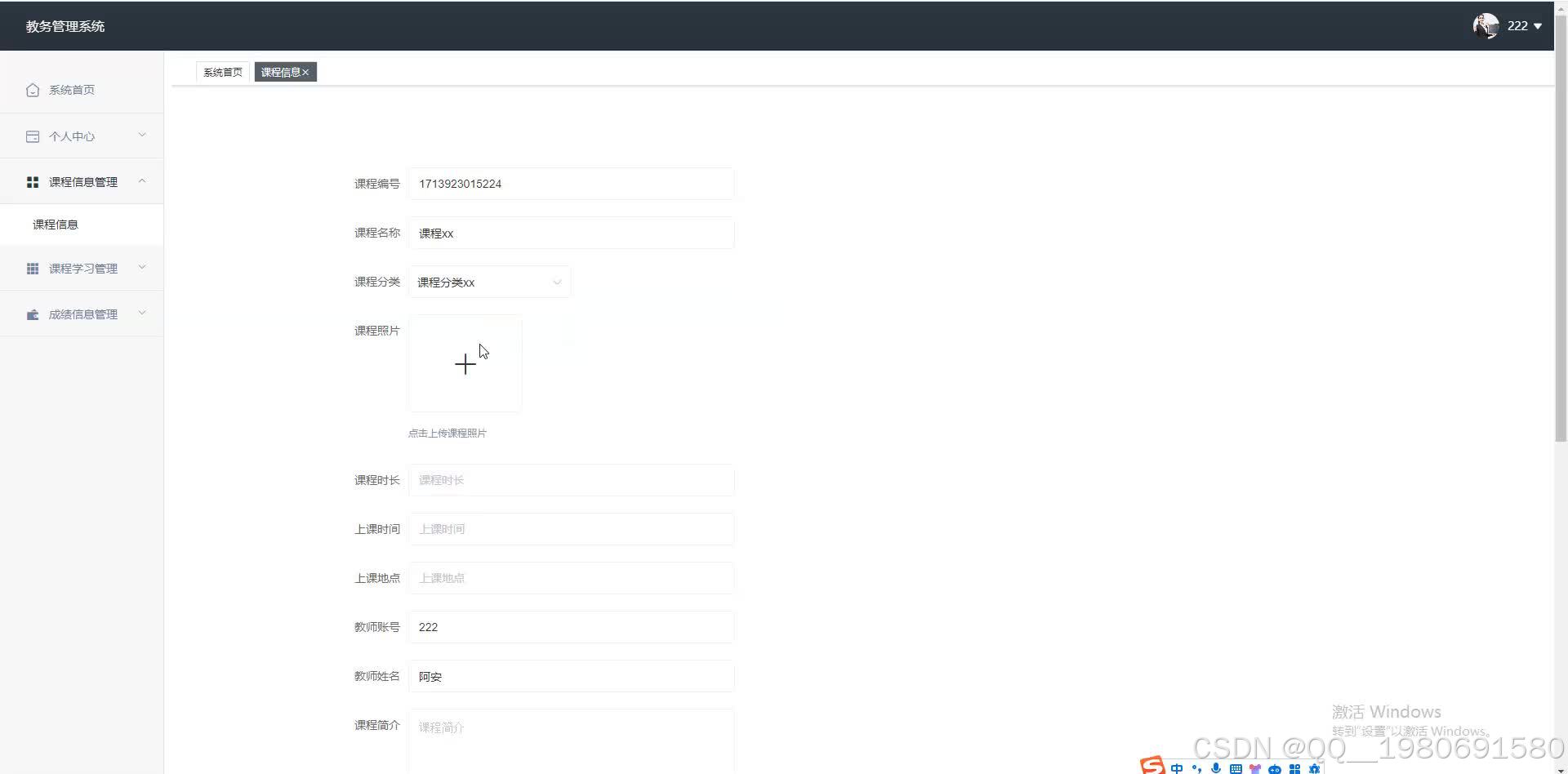Click the user avatar picture
The image size is (1568, 774).
click(x=1486, y=26)
